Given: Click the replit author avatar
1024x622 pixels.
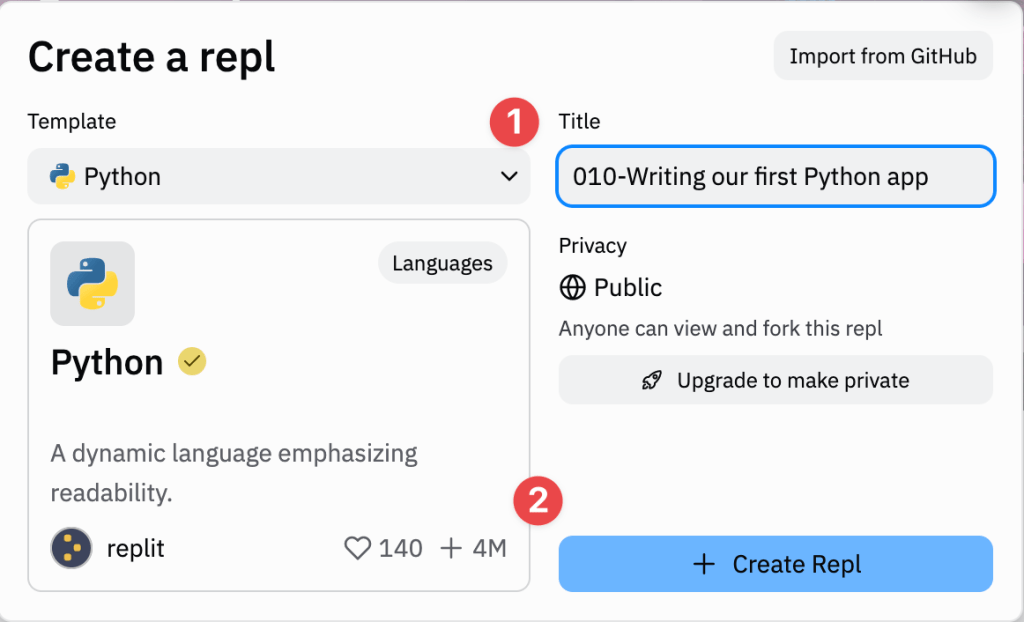Looking at the screenshot, I should [x=71, y=548].
